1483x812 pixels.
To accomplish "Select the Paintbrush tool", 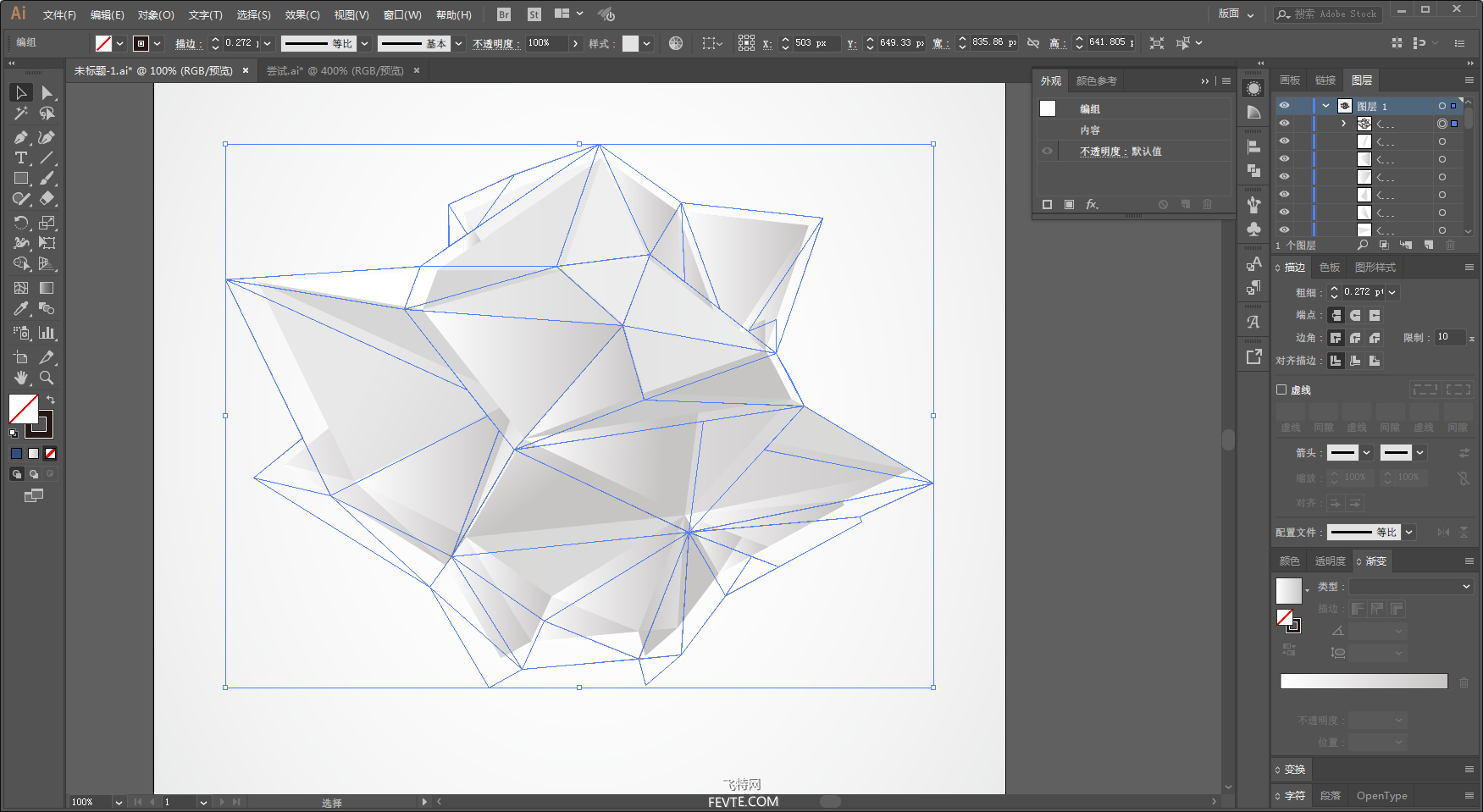I will pyautogui.click(x=47, y=178).
